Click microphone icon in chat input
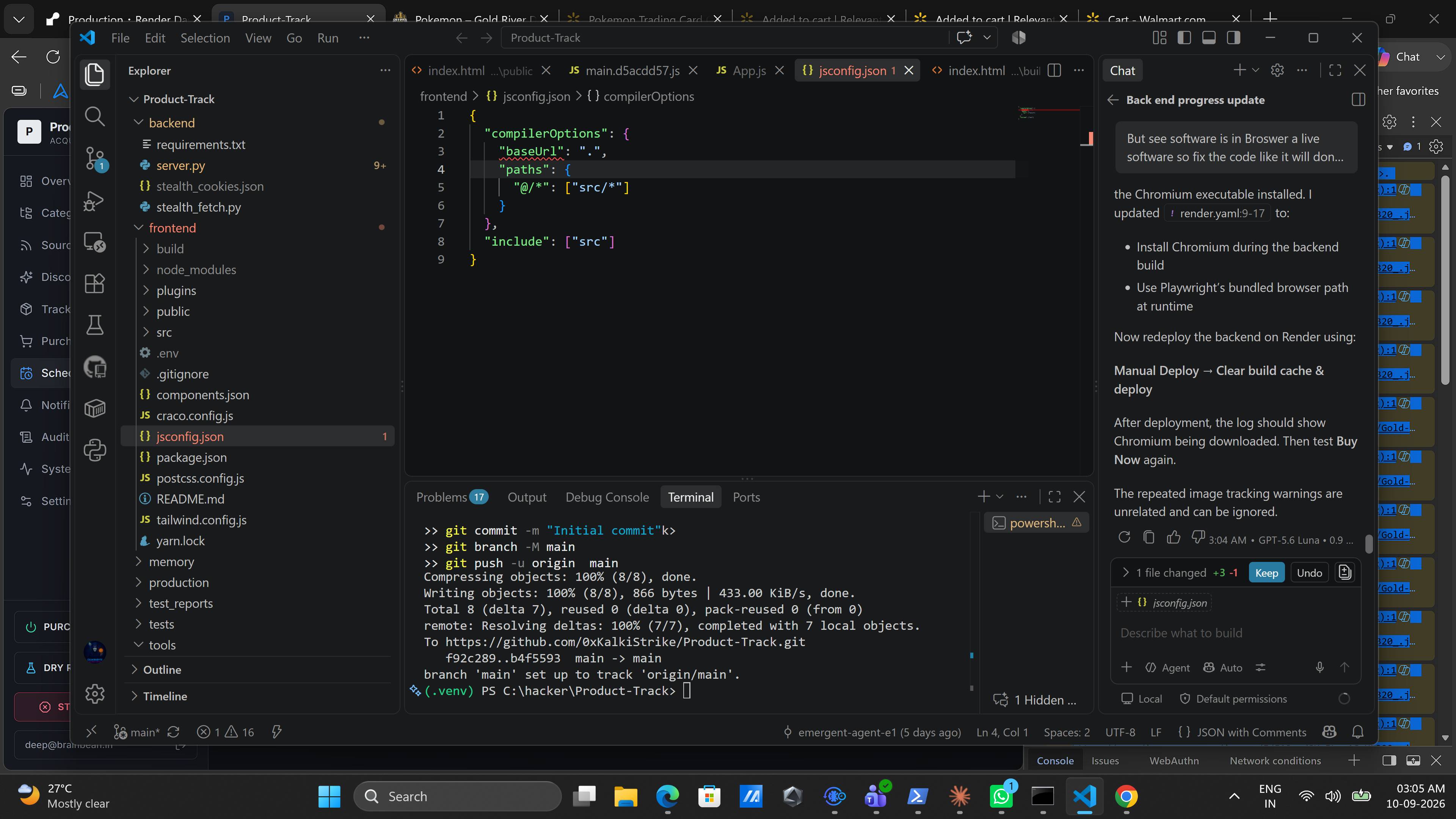Viewport: 1456px width, 819px height. (1319, 667)
